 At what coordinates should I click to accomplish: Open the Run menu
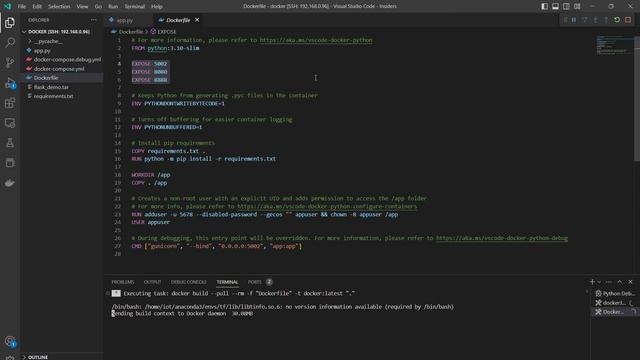click(113, 6)
